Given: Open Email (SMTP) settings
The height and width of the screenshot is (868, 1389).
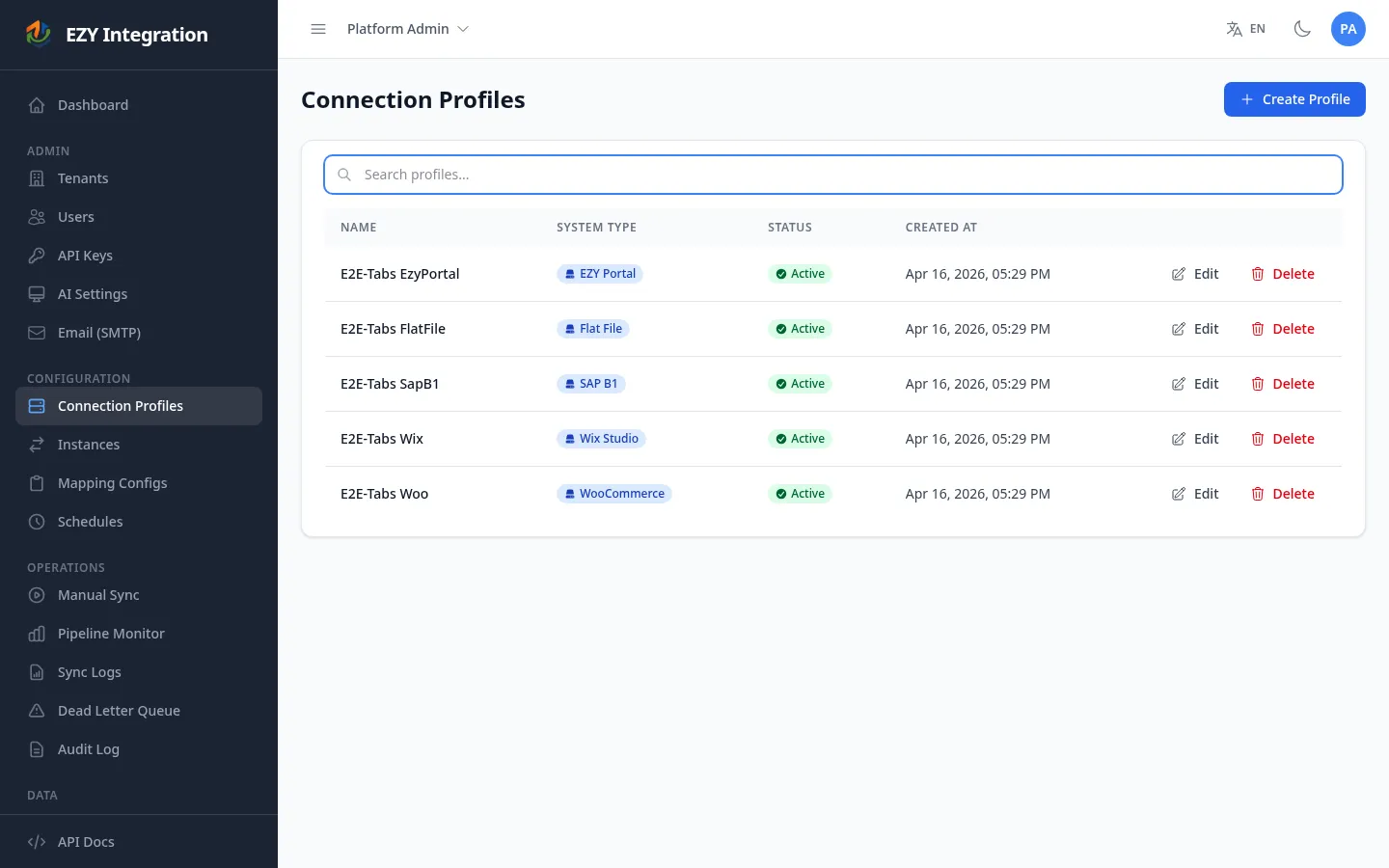Looking at the screenshot, I should point(139,333).
